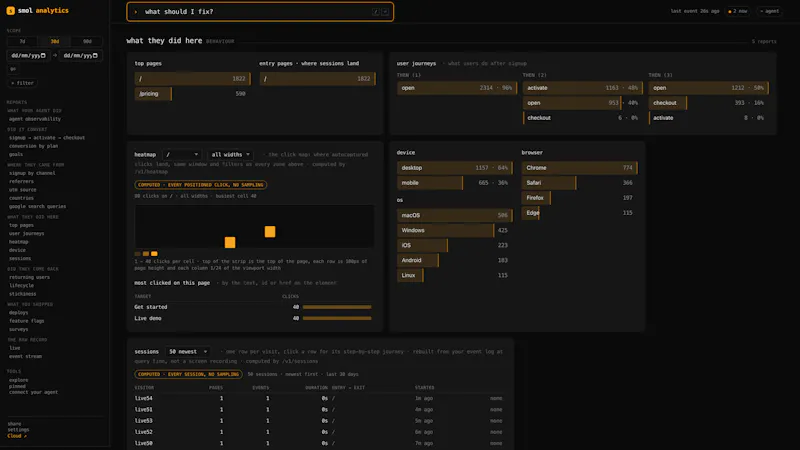Open feature flags in sidebar

coord(27,321)
